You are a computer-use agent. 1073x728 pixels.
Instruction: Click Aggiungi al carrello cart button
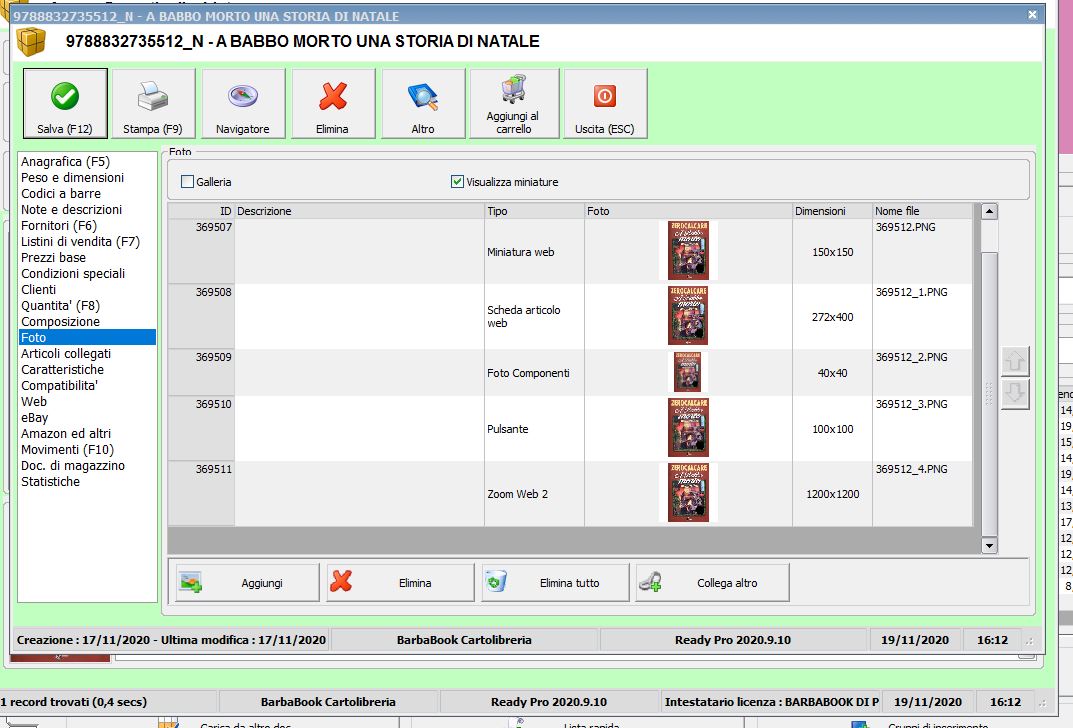pos(514,103)
